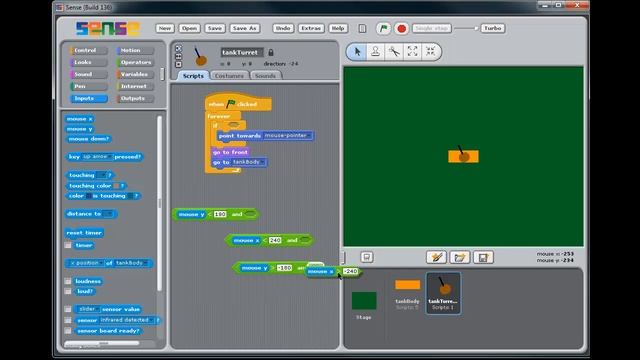Click the step speed slider
The height and width of the screenshot is (360, 640).
(466, 29)
